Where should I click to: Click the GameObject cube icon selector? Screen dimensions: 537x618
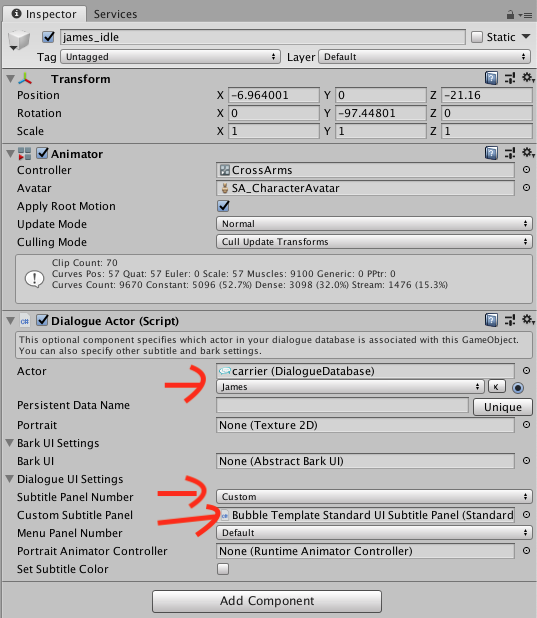click(x=19, y=41)
